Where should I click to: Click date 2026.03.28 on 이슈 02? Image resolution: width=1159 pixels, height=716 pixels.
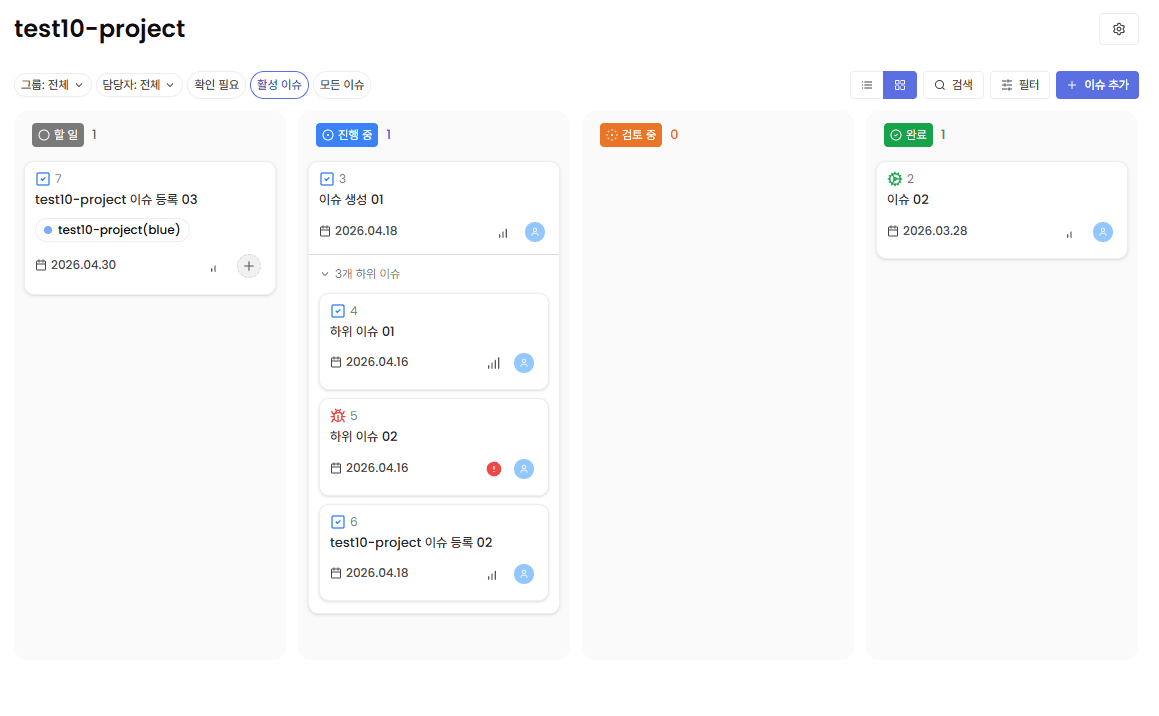click(x=935, y=231)
